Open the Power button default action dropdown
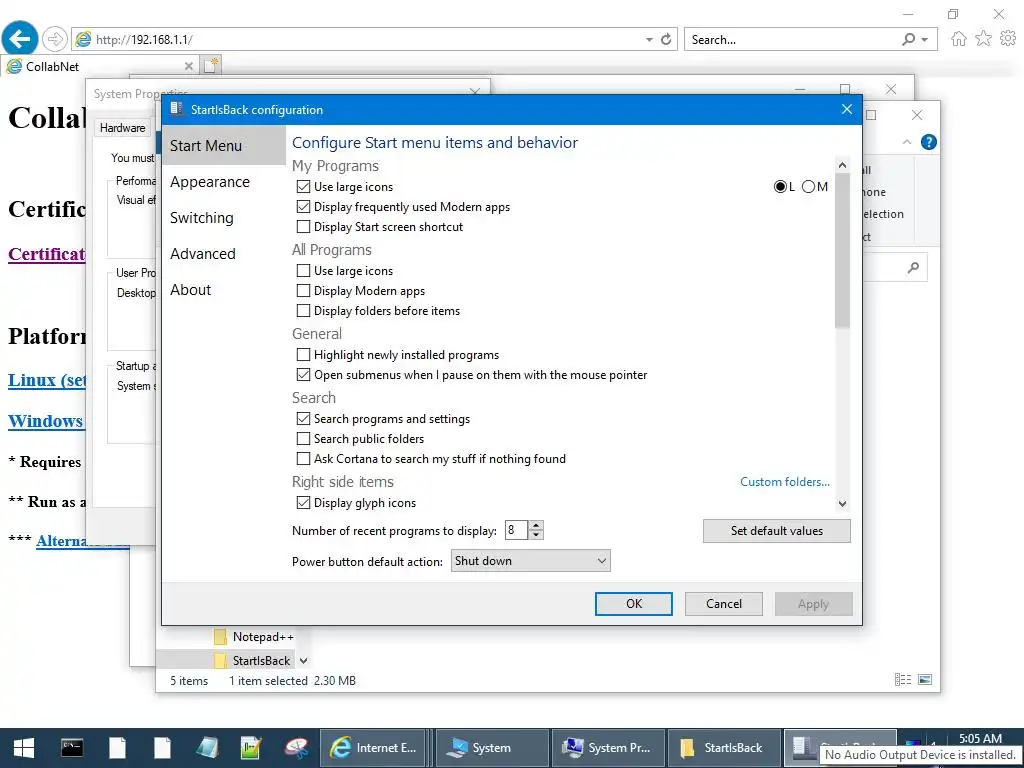Image resolution: width=1024 pixels, height=768 pixels. point(530,561)
